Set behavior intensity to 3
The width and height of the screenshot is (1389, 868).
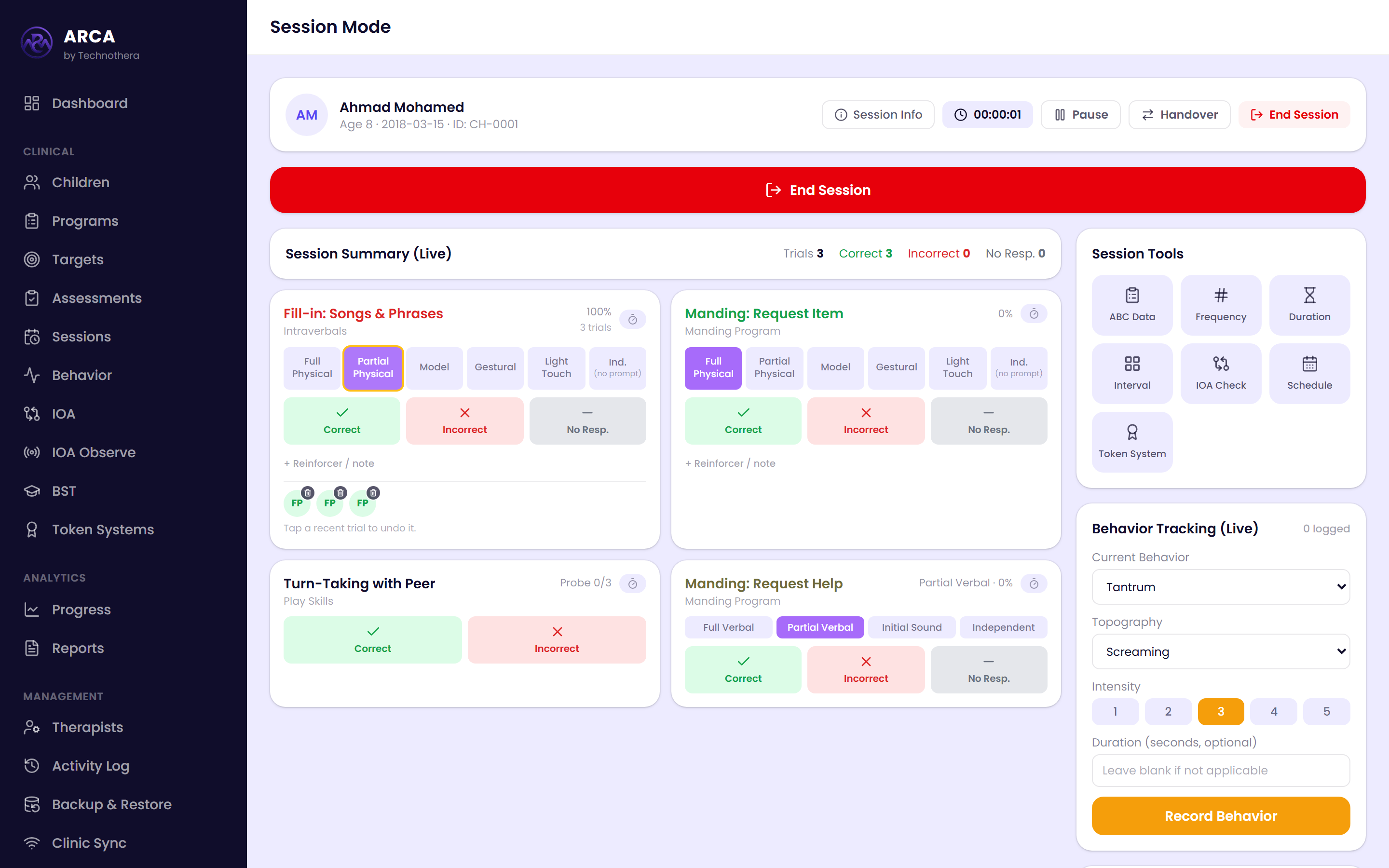[1221, 712]
